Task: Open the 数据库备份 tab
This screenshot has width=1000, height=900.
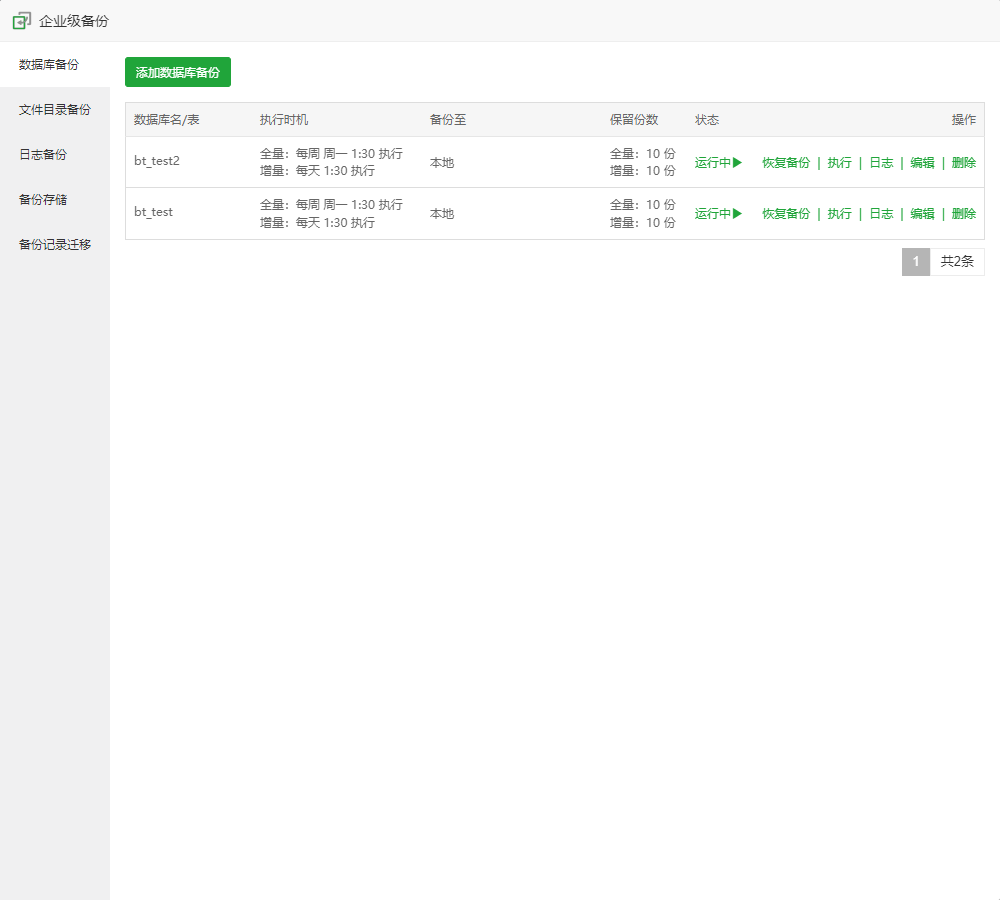Action: coord(49,65)
